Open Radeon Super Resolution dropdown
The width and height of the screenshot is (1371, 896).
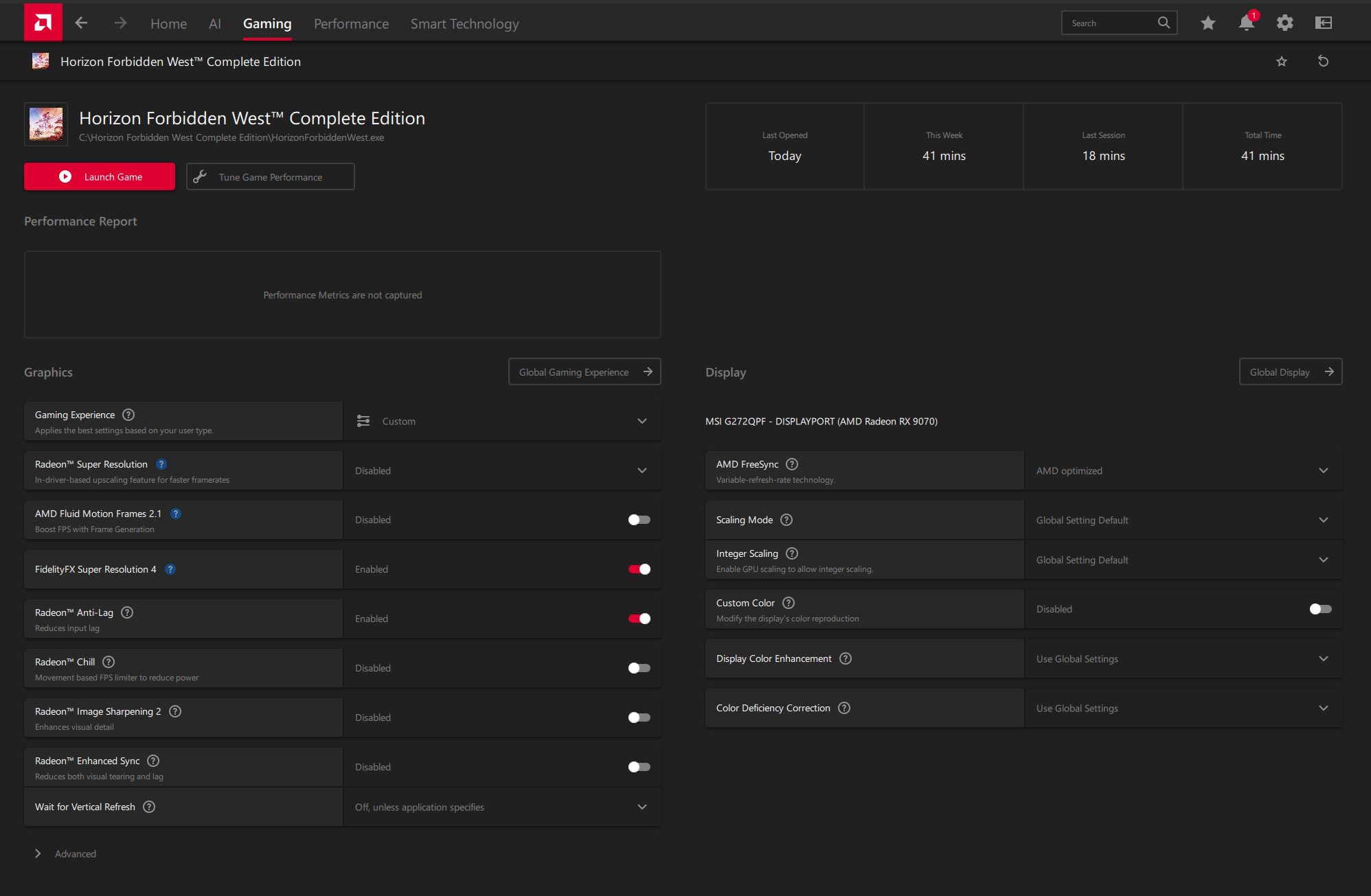tap(502, 470)
